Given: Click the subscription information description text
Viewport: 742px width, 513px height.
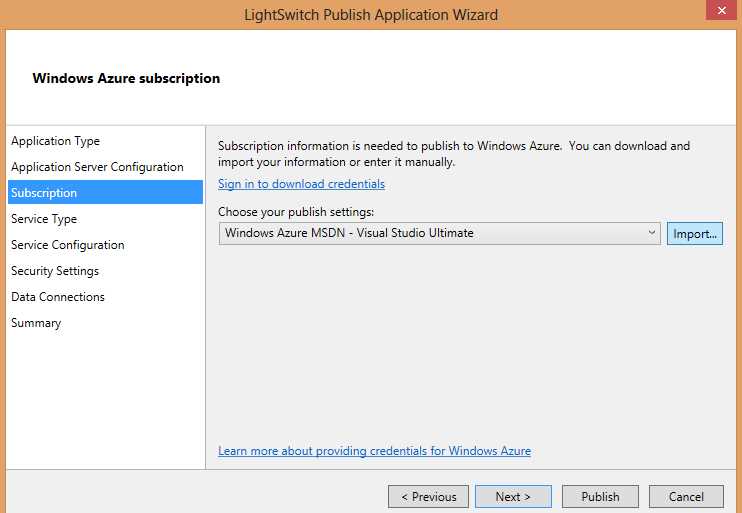Looking at the screenshot, I should click(454, 154).
